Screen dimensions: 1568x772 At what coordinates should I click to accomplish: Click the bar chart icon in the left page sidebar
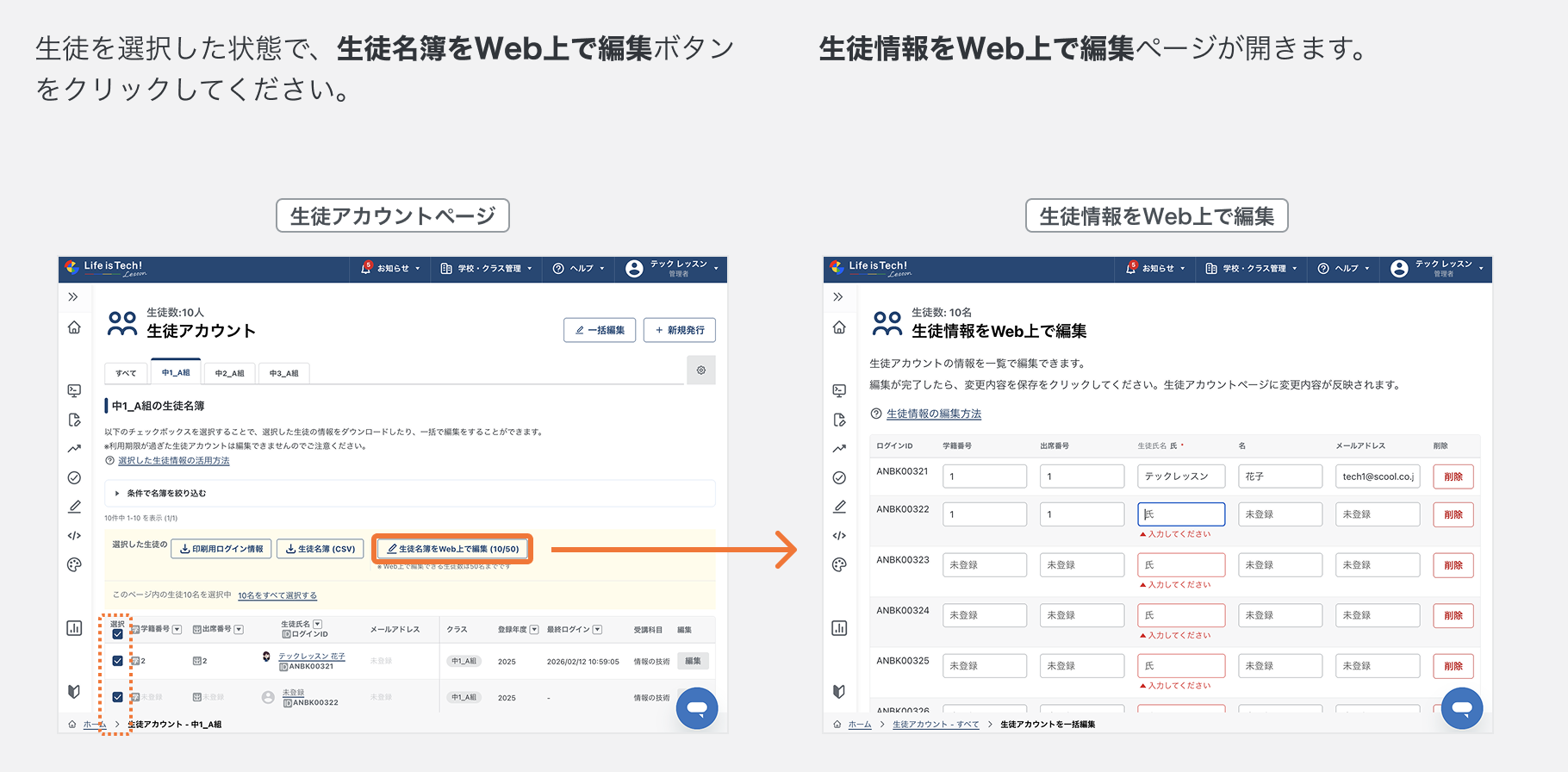point(74,628)
